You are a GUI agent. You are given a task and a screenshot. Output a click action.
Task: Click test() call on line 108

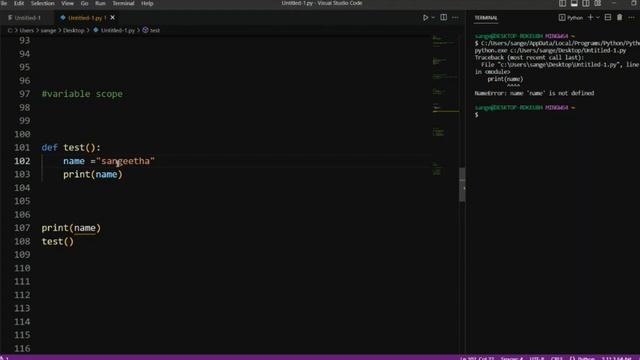coord(58,241)
